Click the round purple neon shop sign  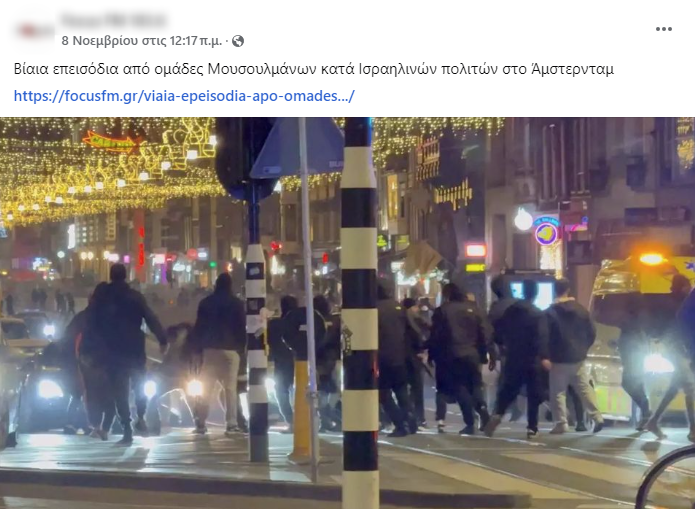pos(546,234)
